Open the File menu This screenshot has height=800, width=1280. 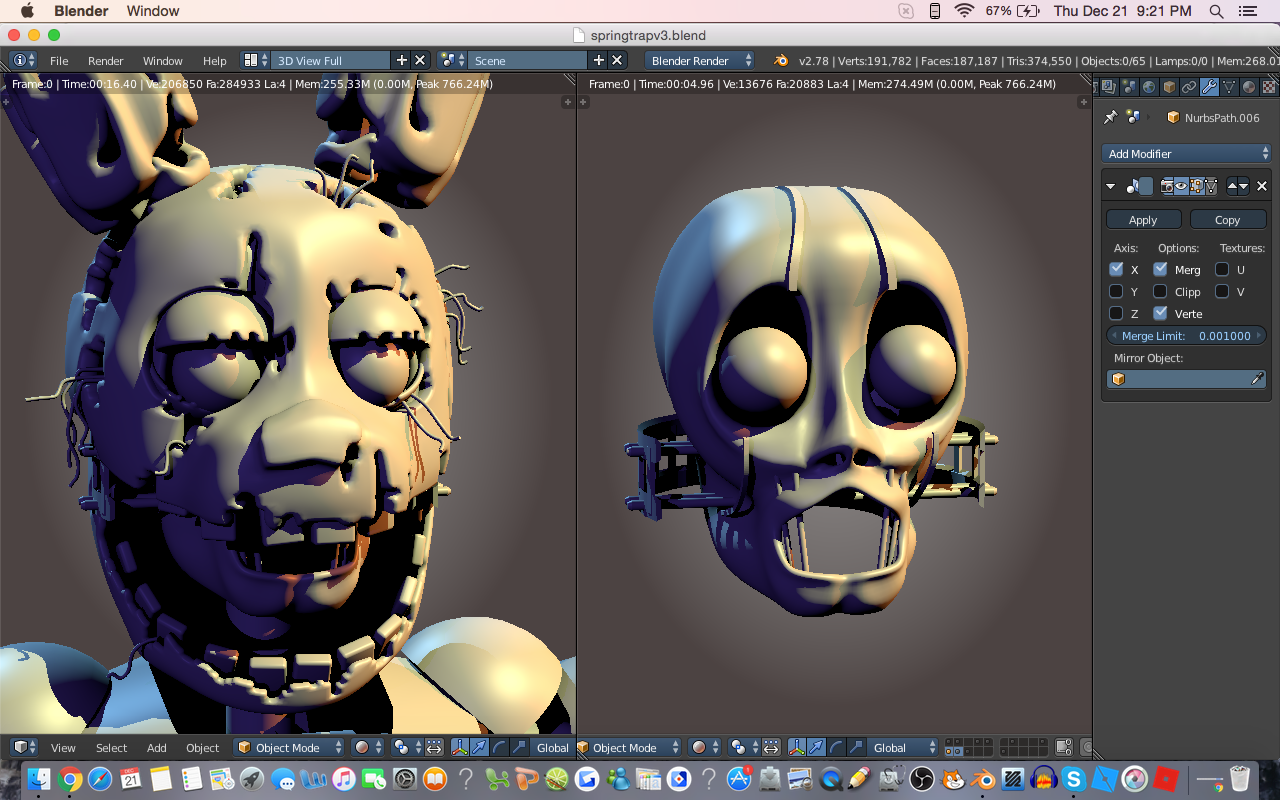pyautogui.click(x=59, y=61)
